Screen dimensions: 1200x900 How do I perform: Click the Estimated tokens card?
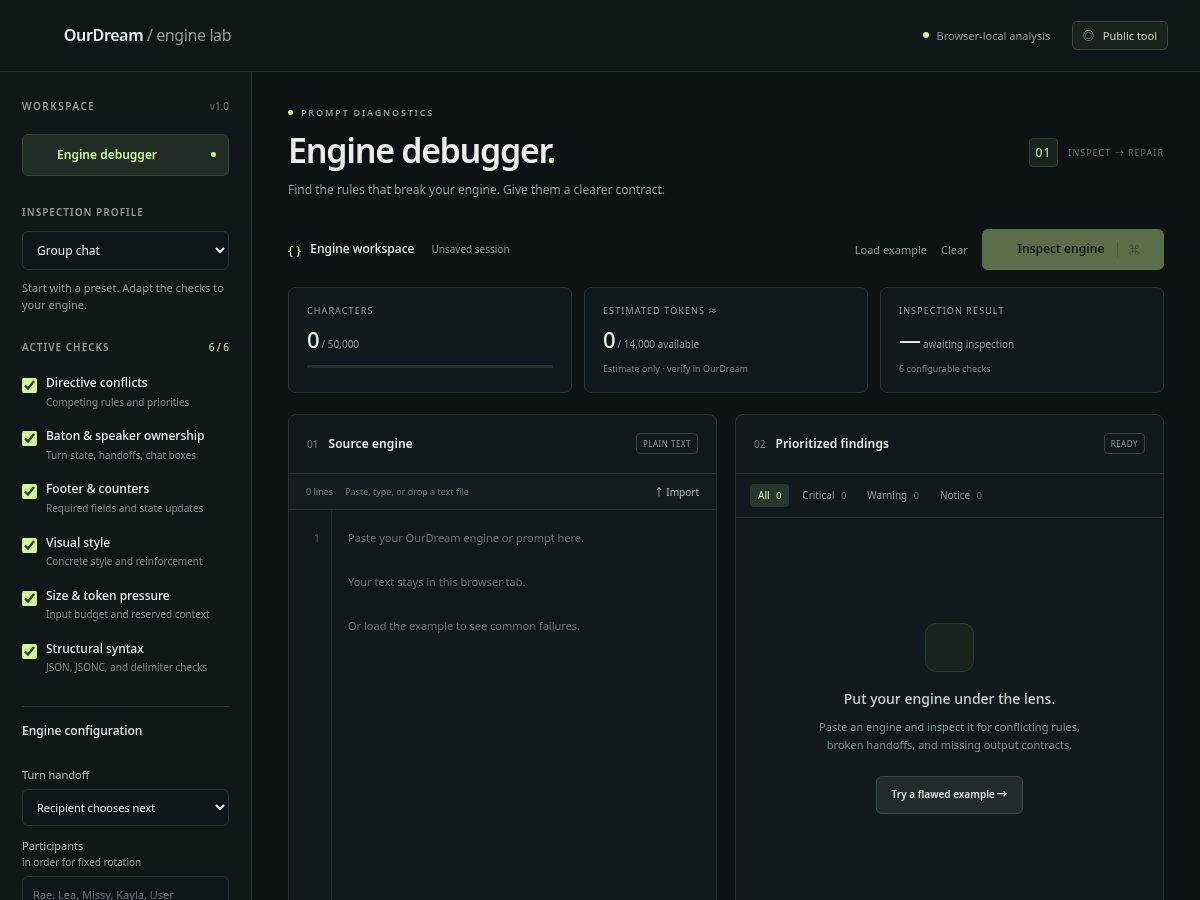726,340
